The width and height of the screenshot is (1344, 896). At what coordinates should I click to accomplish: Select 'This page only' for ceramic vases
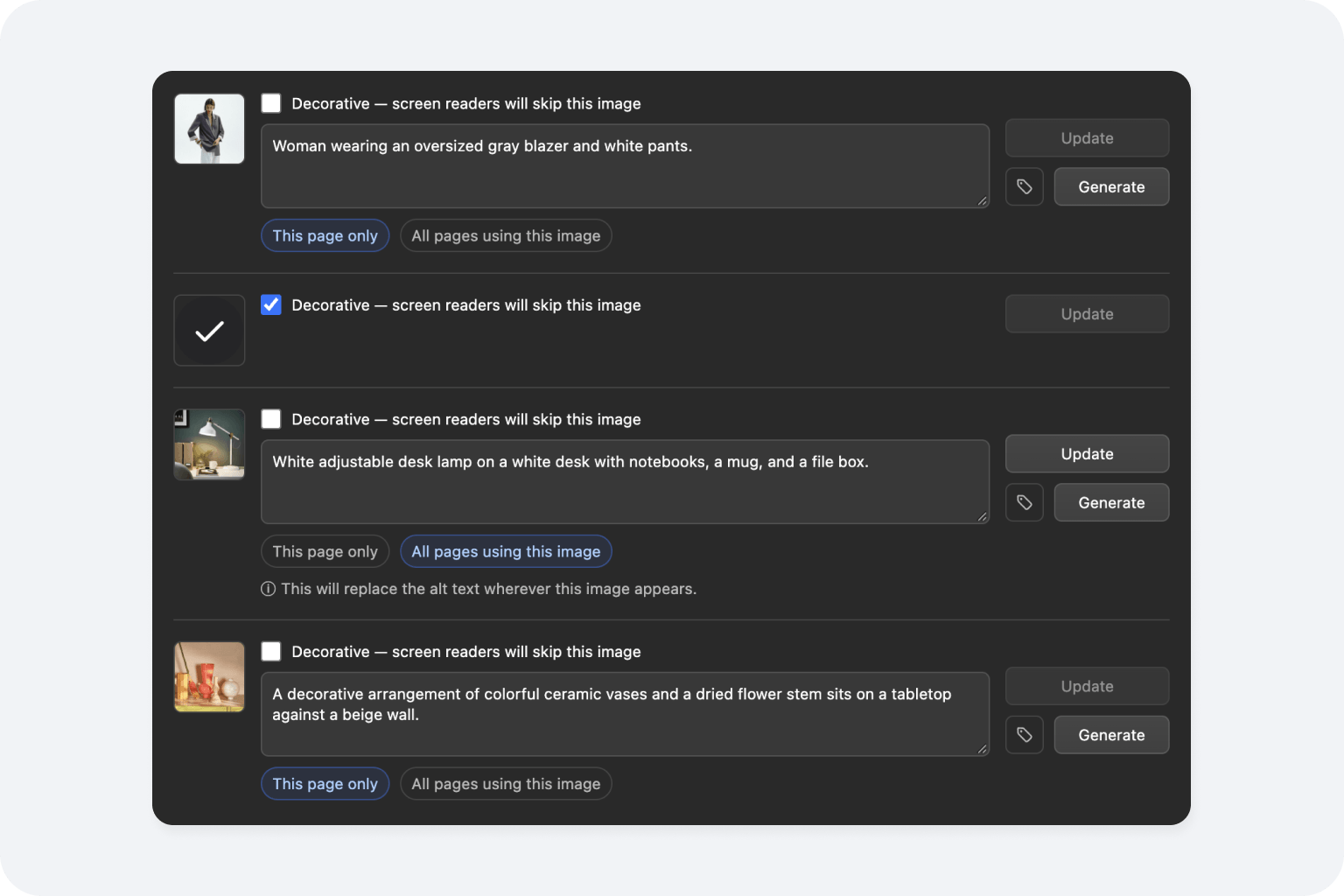coord(325,784)
